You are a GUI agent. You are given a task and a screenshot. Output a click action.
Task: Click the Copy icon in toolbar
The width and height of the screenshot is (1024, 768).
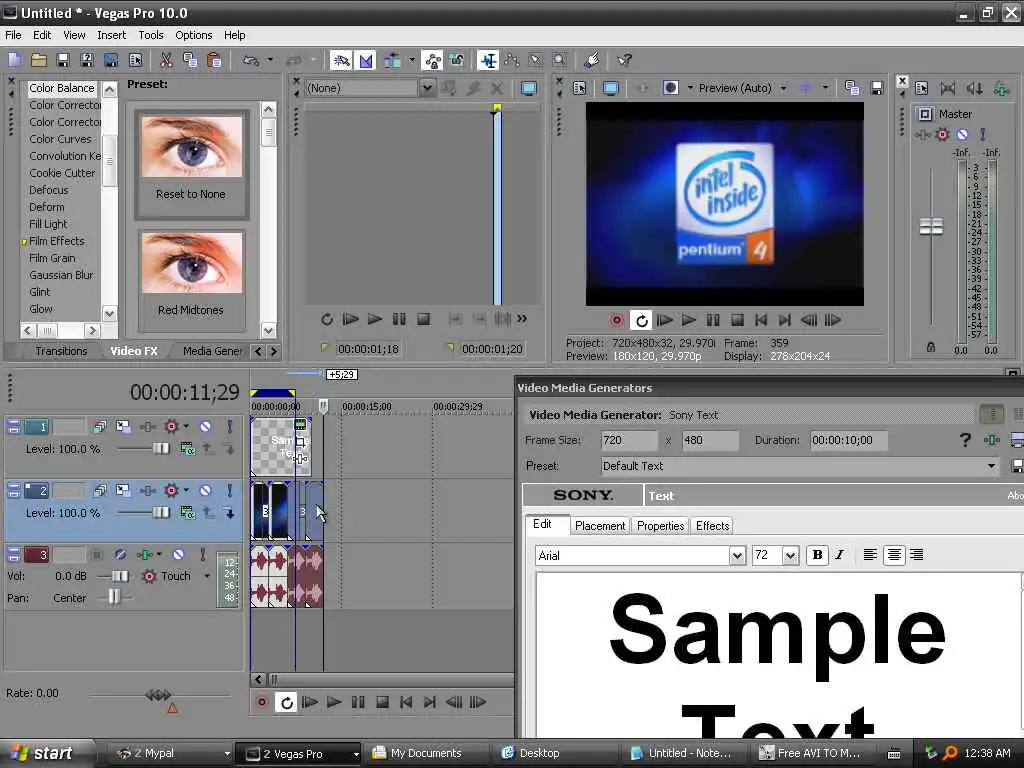190,61
